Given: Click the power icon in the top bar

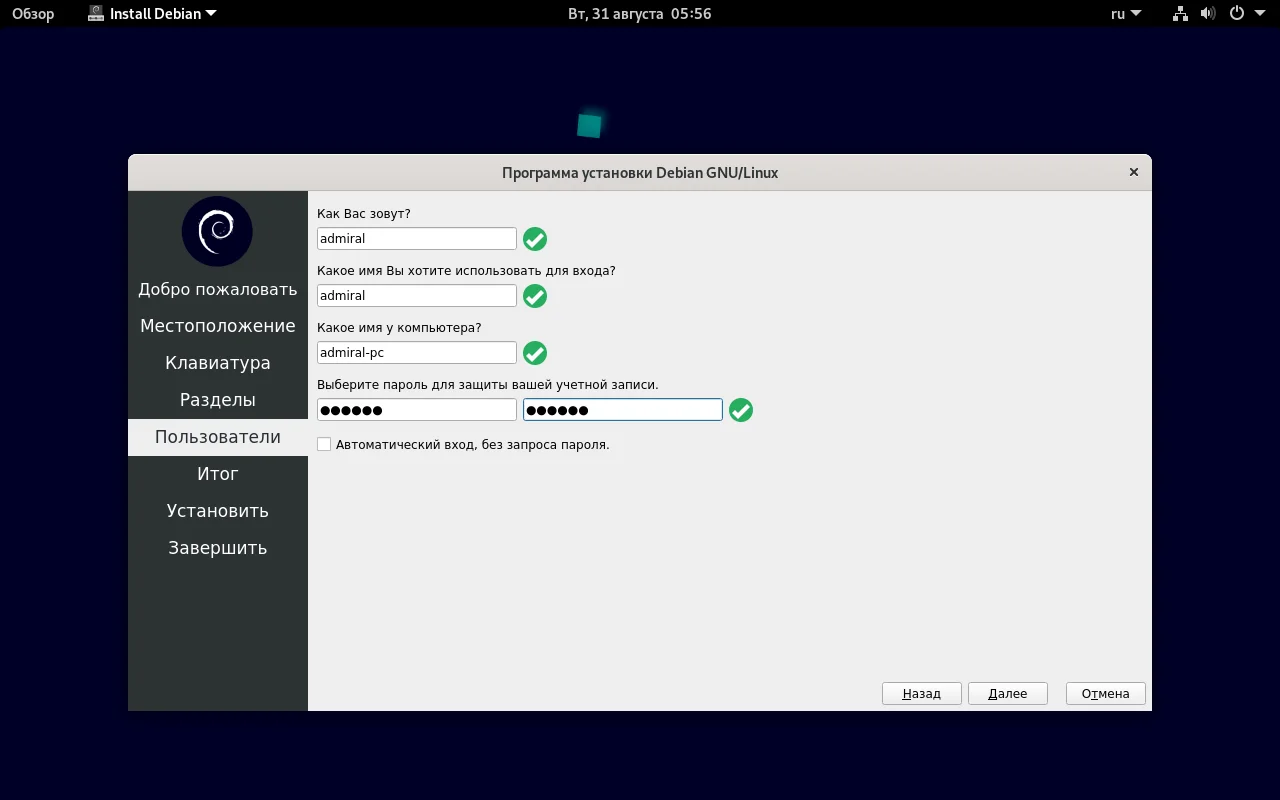Looking at the screenshot, I should pos(1237,13).
